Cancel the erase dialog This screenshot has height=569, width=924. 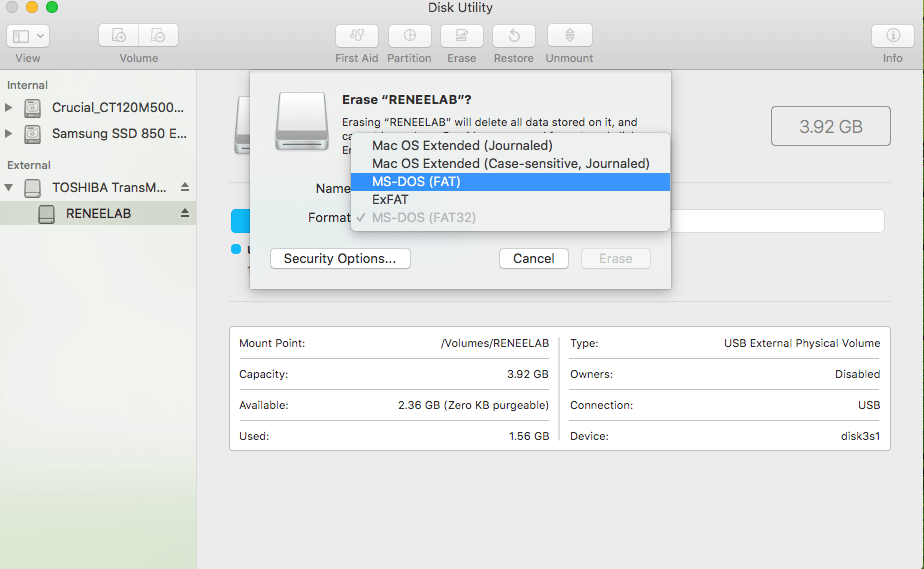(x=533, y=259)
